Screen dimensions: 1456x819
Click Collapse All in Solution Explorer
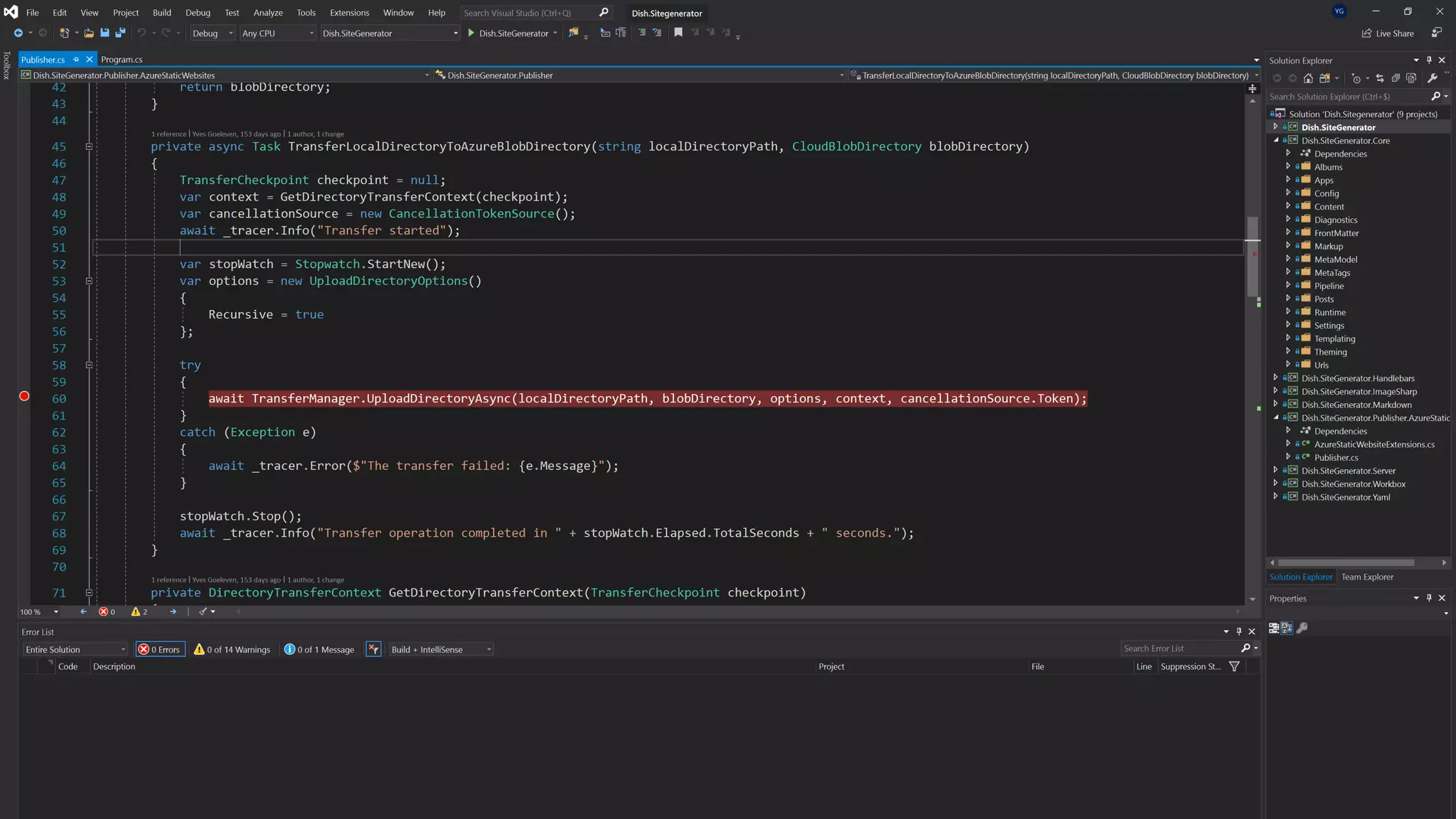click(x=1396, y=78)
